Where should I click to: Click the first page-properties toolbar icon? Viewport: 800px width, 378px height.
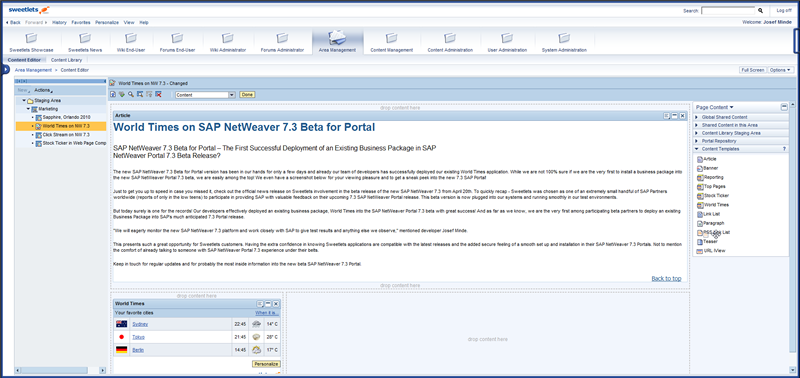point(113,94)
